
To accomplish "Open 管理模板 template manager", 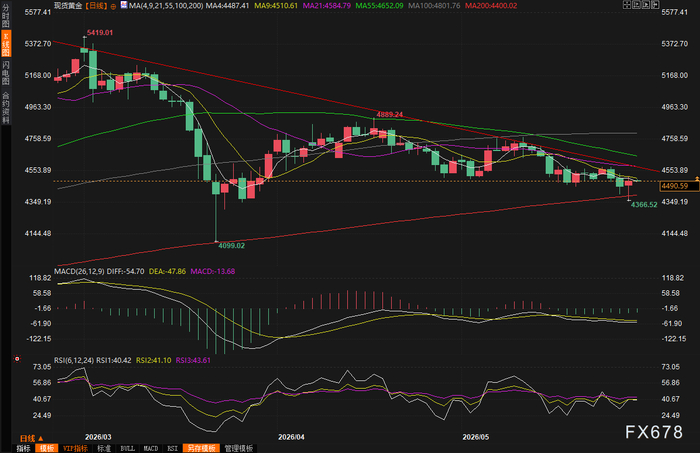I will [x=239, y=448].
